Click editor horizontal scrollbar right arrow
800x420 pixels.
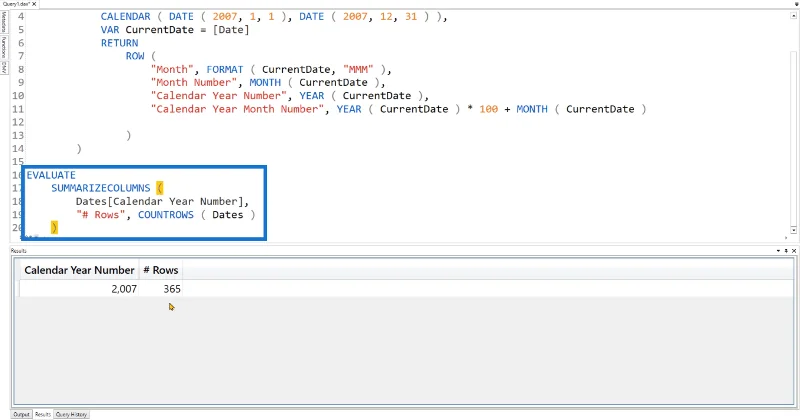pos(786,237)
